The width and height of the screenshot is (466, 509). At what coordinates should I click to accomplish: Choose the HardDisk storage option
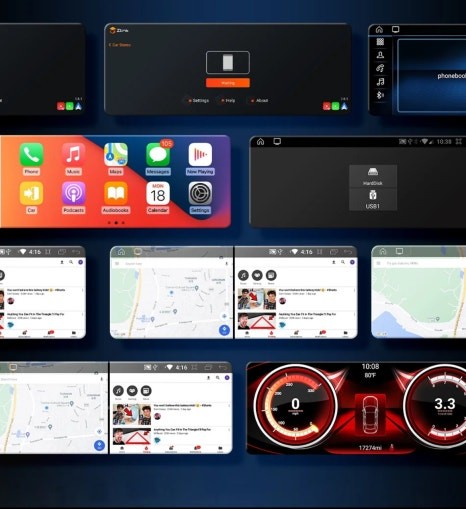point(373,177)
